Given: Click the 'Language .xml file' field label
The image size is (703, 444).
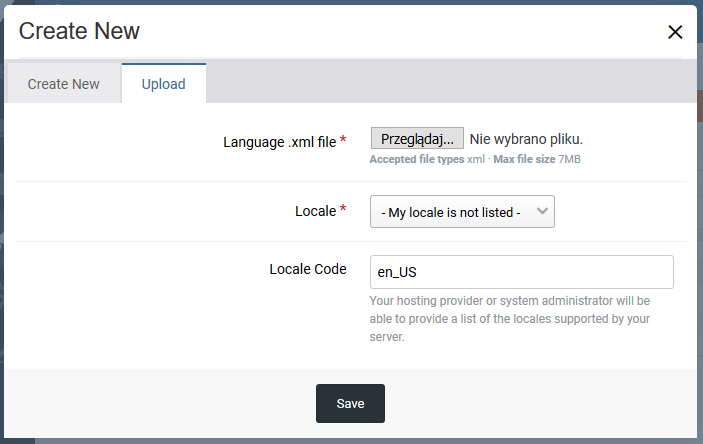Looking at the screenshot, I should (x=279, y=142).
